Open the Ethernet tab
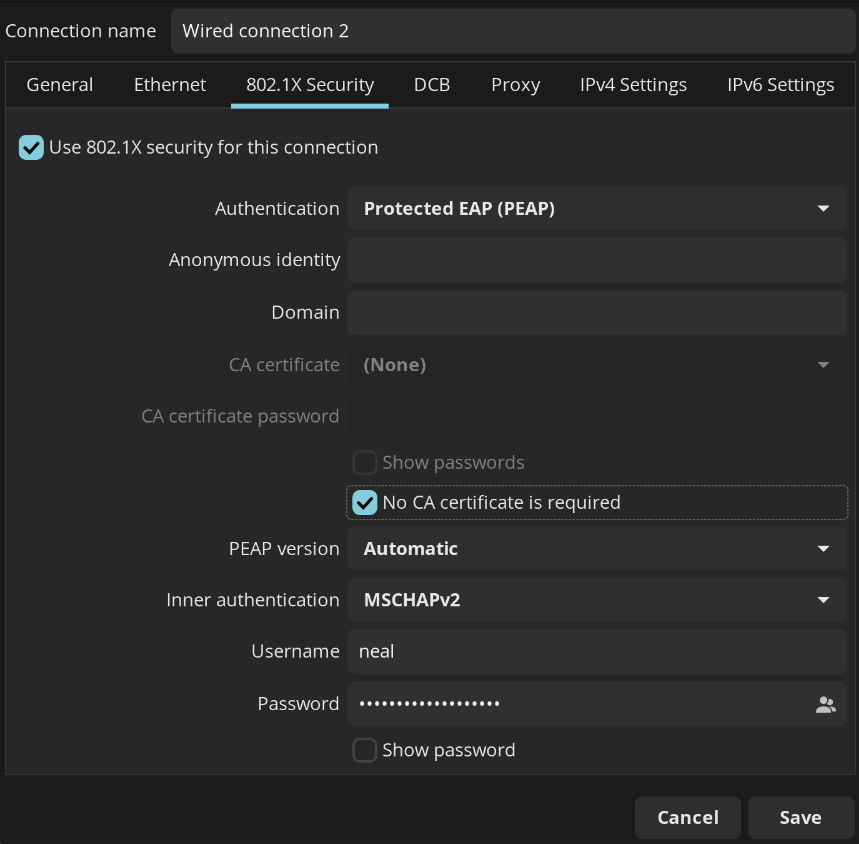Image resolution: width=859 pixels, height=844 pixels. click(170, 85)
